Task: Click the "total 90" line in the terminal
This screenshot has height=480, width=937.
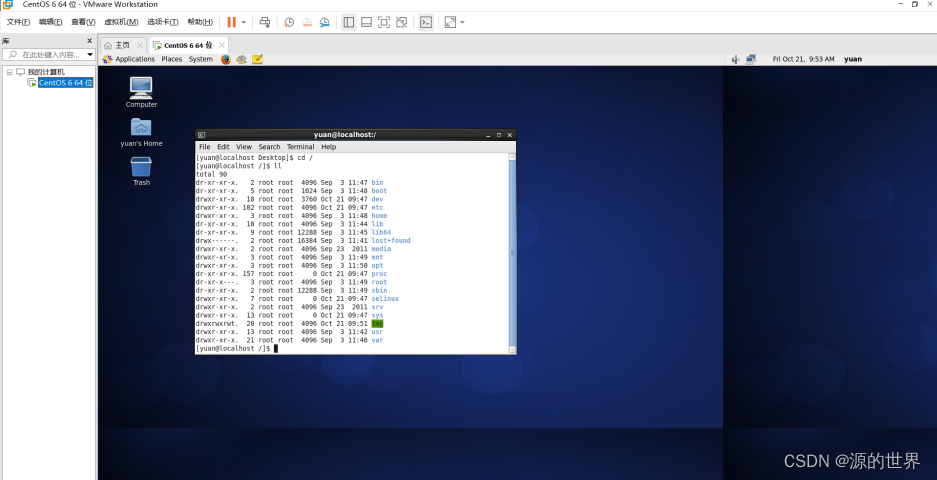Action: pyautogui.click(x=212, y=174)
